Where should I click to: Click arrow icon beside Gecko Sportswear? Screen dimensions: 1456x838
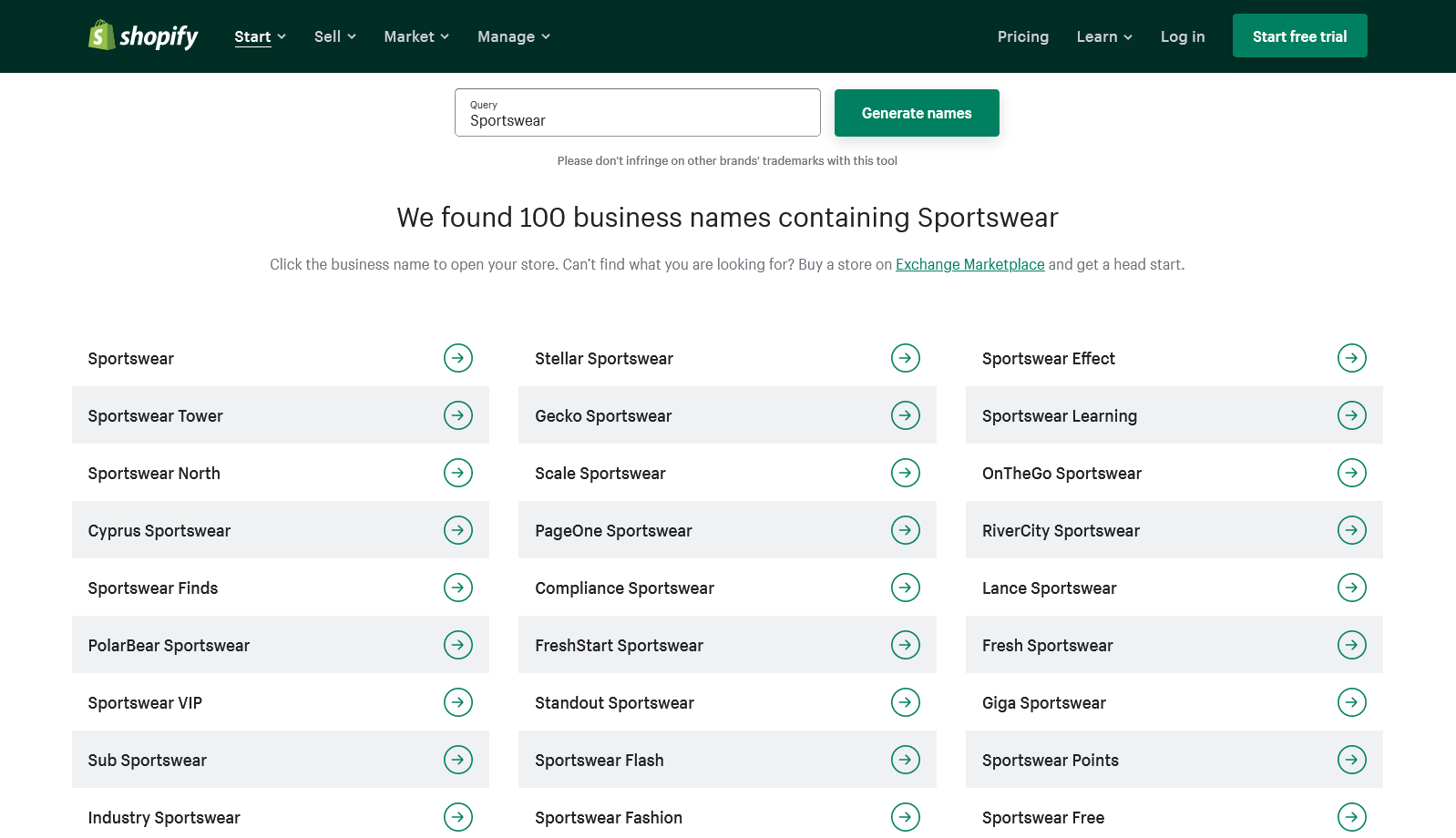(x=905, y=415)
